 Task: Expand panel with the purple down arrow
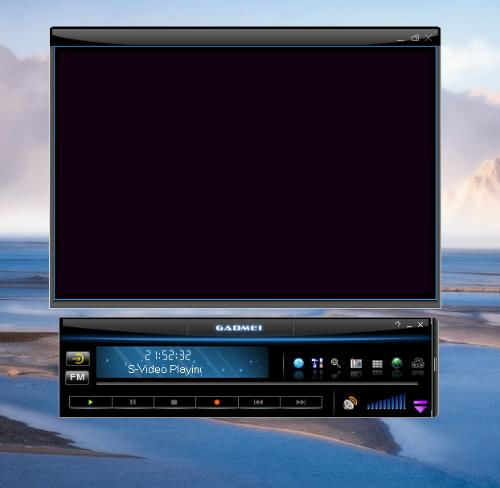tap(421, 406)
